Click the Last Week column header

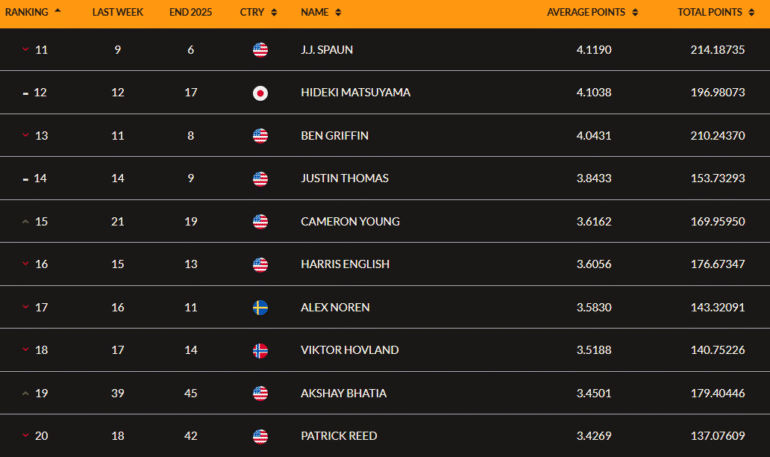118,12
